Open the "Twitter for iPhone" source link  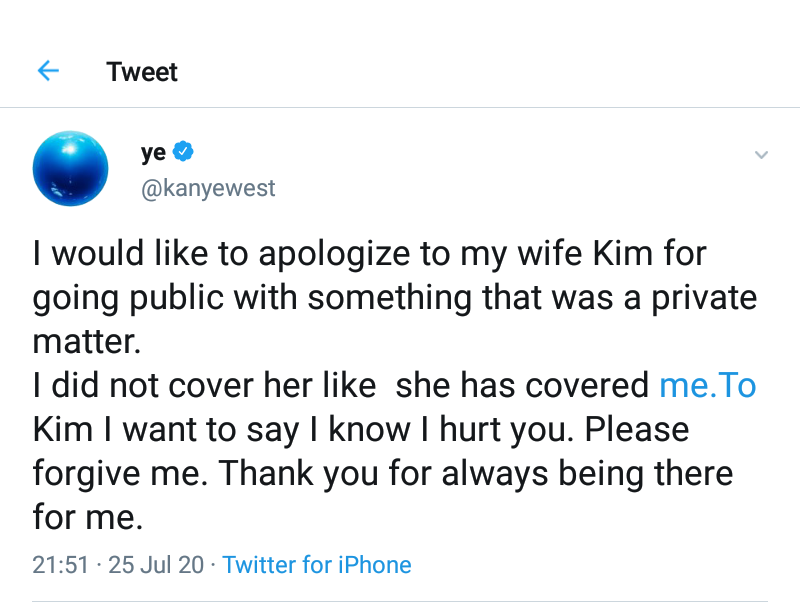(317, 565)
